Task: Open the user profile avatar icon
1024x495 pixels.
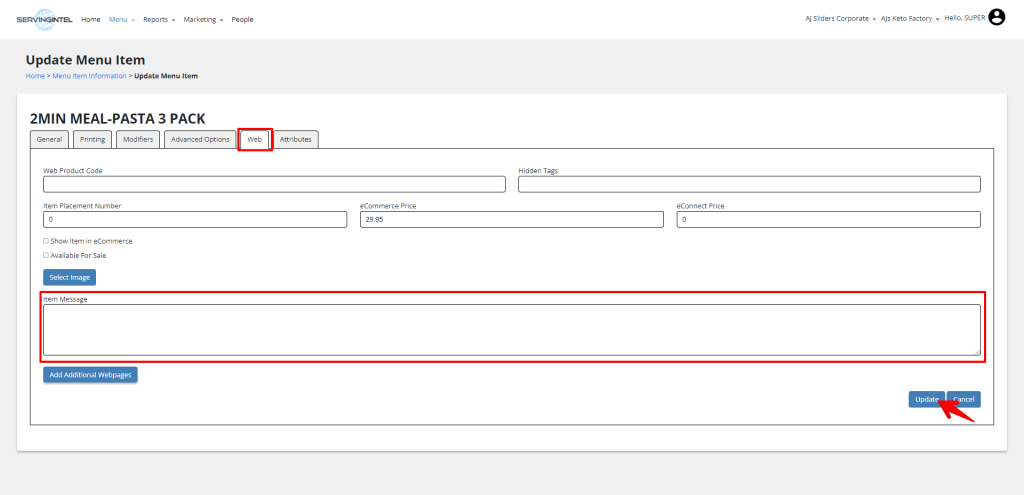Action: (996, 17)
